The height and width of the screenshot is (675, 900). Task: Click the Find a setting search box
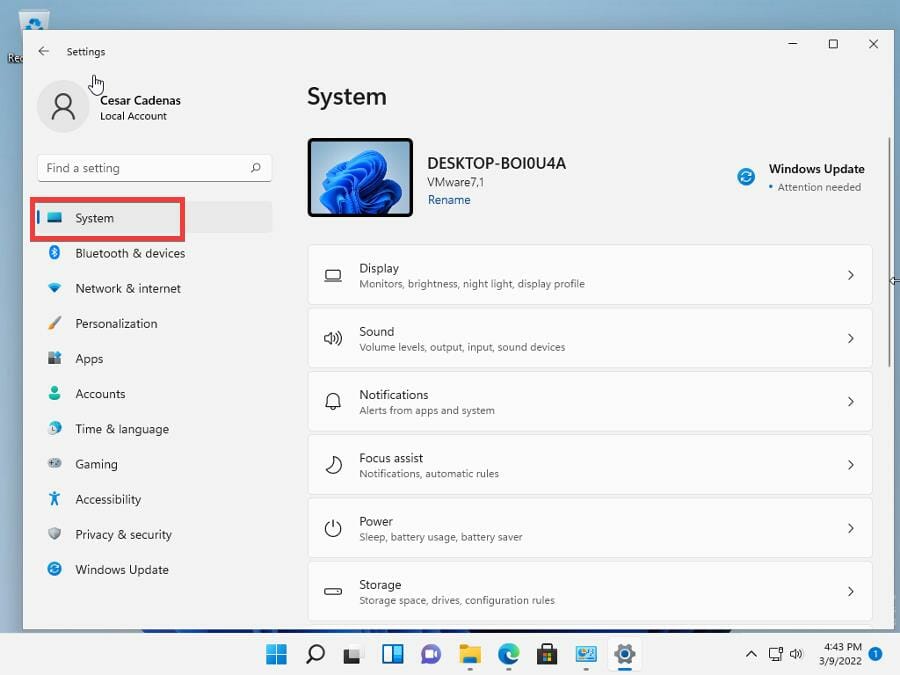[154, 168]
